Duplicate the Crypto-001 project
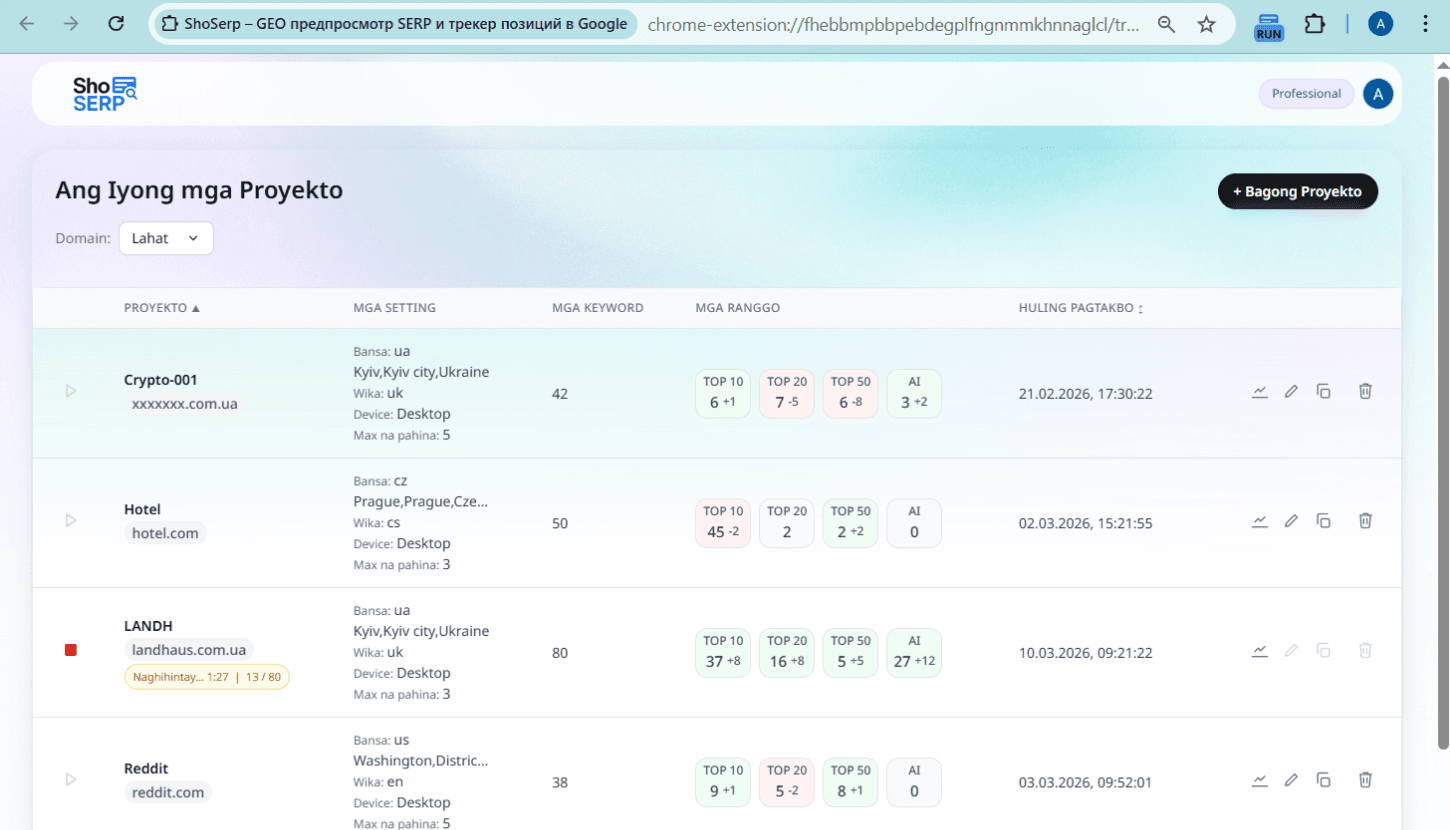Screen dimensions: 1450x830 (1323, 391)
